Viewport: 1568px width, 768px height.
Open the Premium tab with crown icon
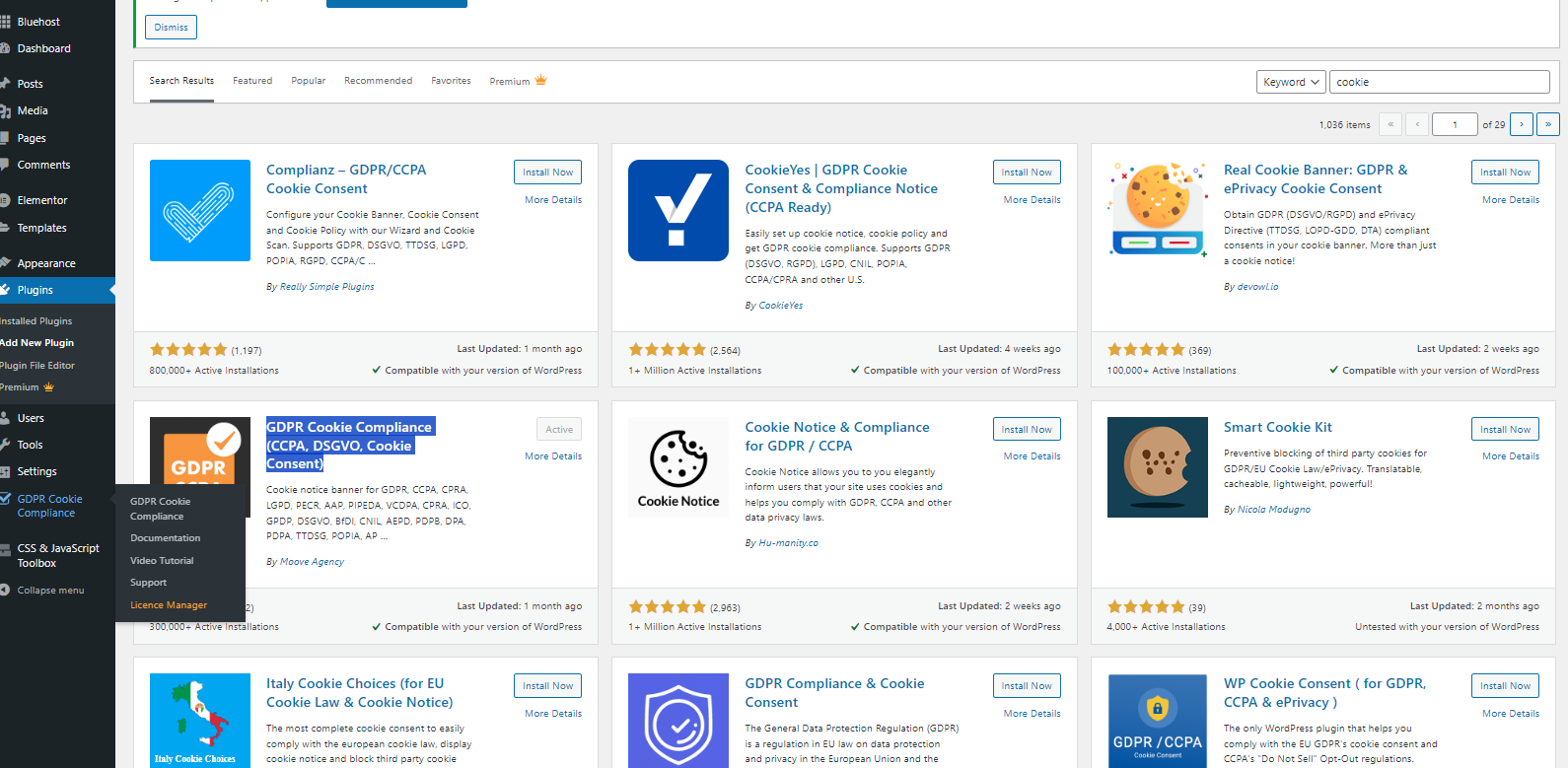(x=518, y=81)
